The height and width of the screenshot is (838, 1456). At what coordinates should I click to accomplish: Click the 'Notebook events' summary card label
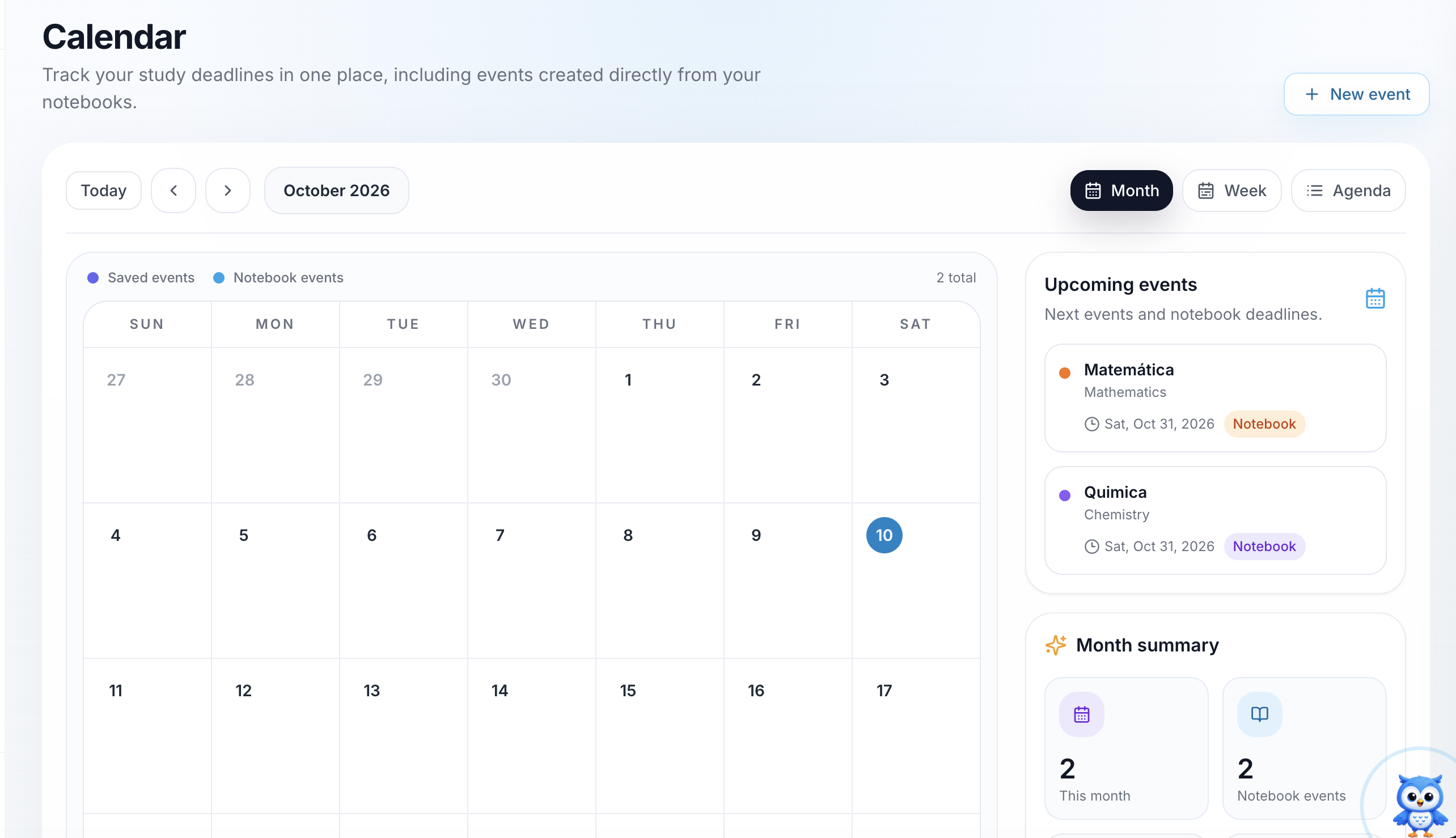[1291, 796]
